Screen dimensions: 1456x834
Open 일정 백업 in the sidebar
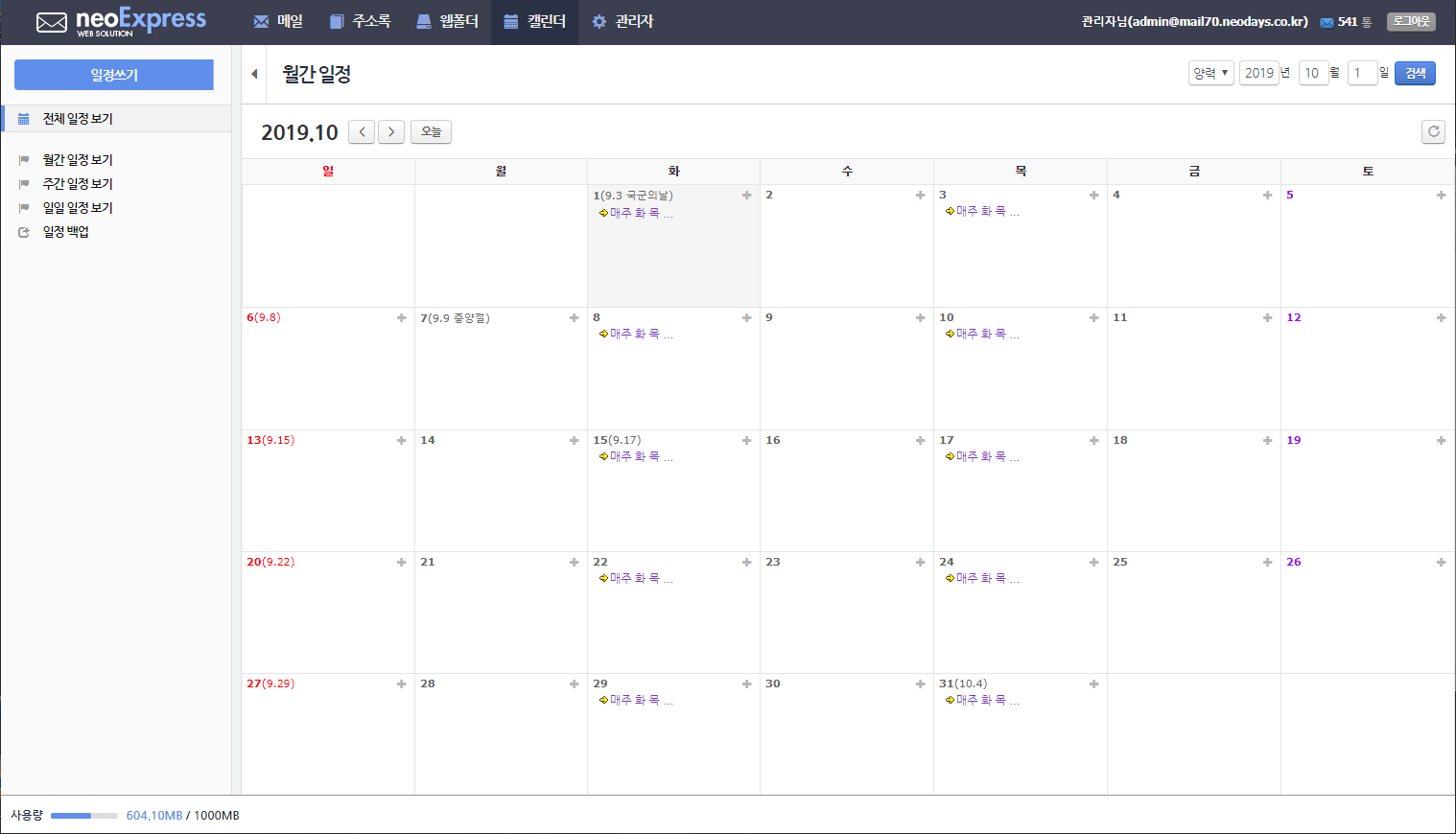pos(66,232)
